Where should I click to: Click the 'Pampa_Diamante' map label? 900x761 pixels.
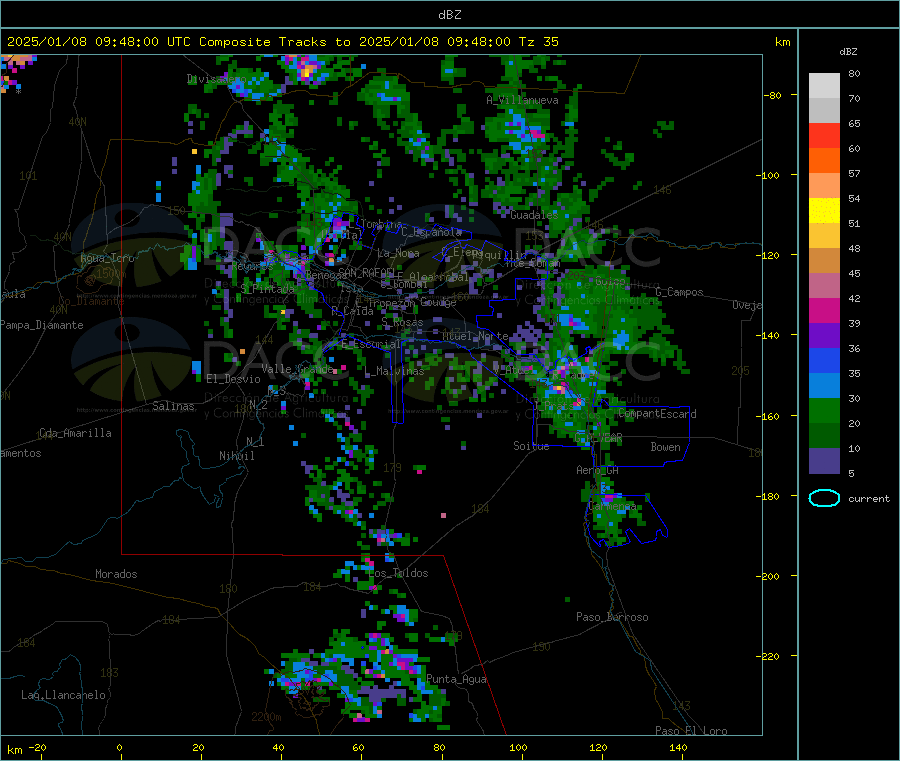(42, 325)
